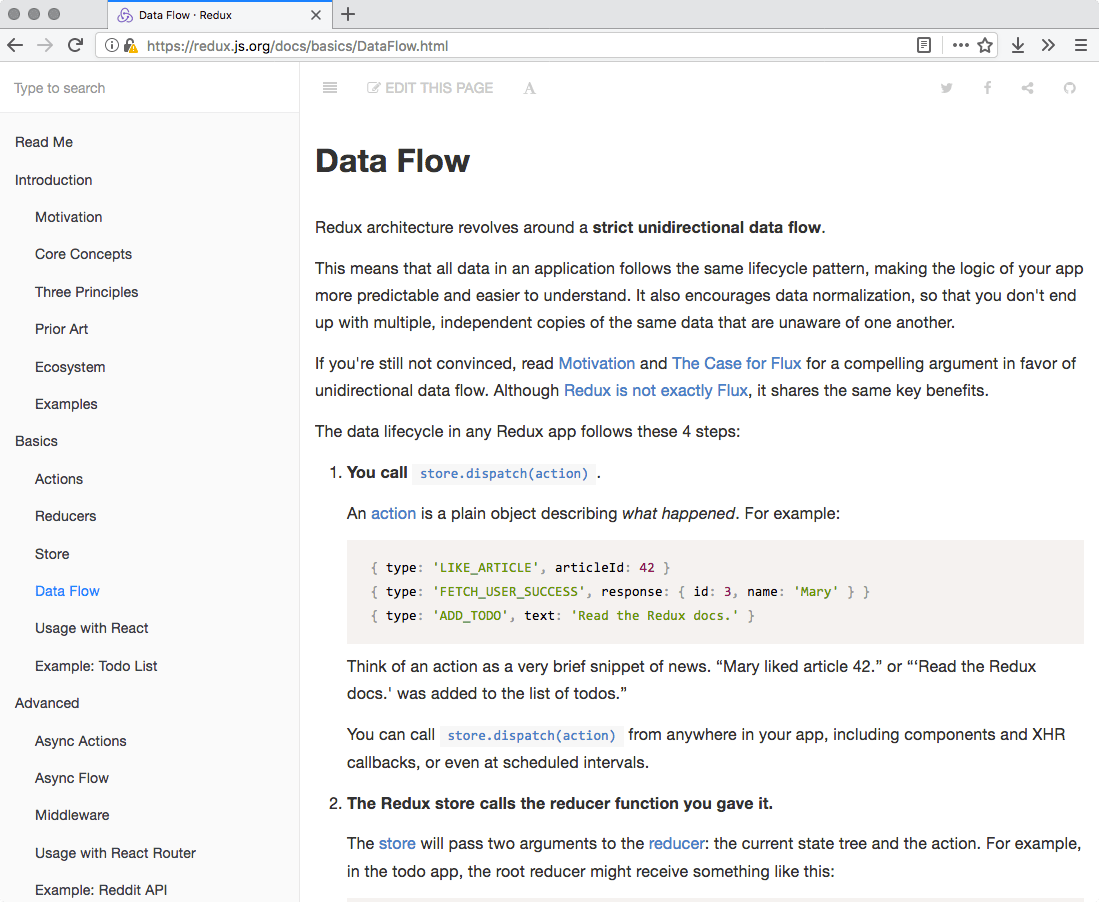Share the page via the Facebook icon
This screenshot has width=1099, height=902.
(x=988, y=88)
